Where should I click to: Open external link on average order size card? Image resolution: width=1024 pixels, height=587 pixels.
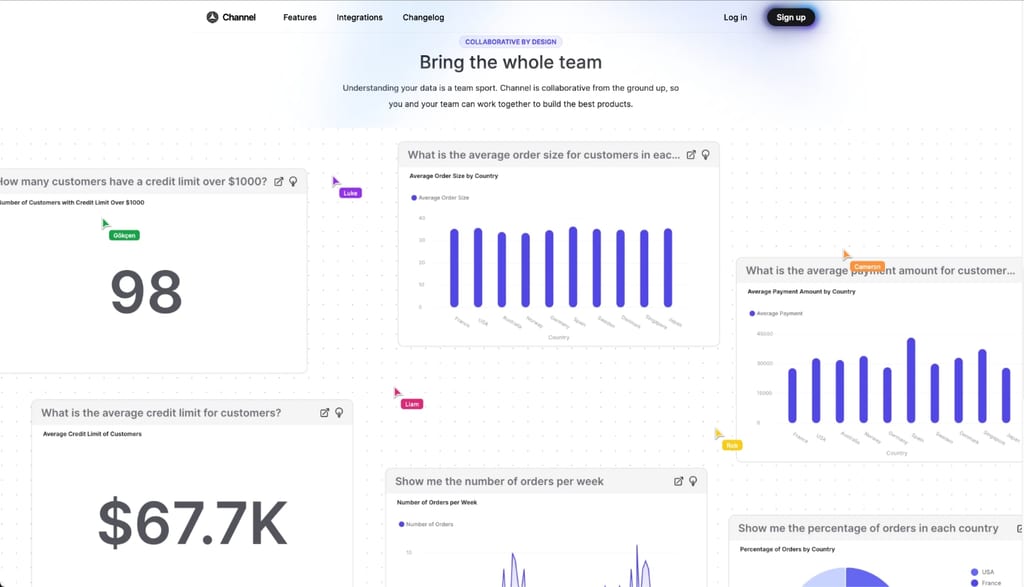tap(691, 155)
